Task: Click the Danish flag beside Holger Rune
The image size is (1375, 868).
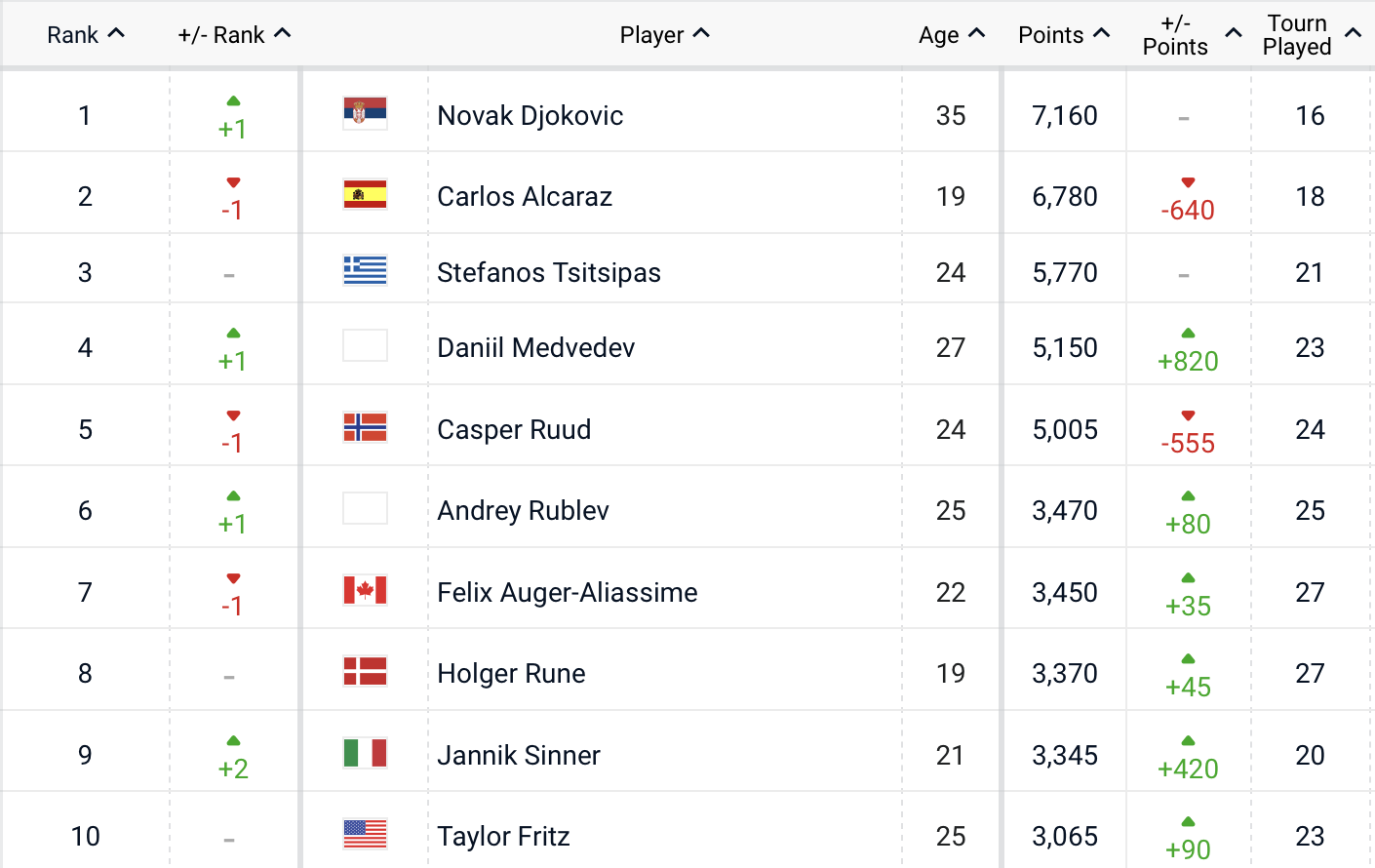Action: coord(365,671)
